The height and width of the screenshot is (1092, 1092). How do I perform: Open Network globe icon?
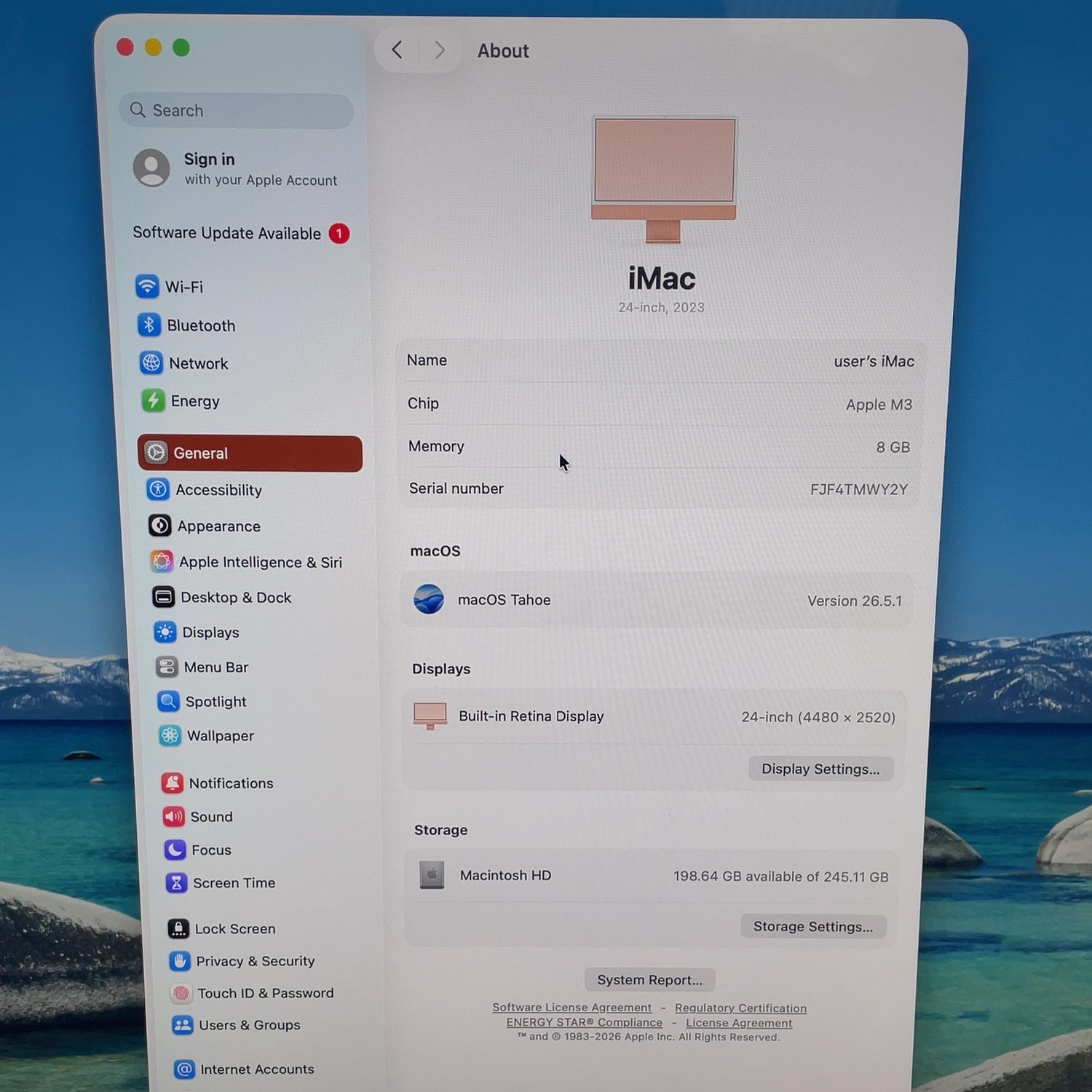point(151,363)
